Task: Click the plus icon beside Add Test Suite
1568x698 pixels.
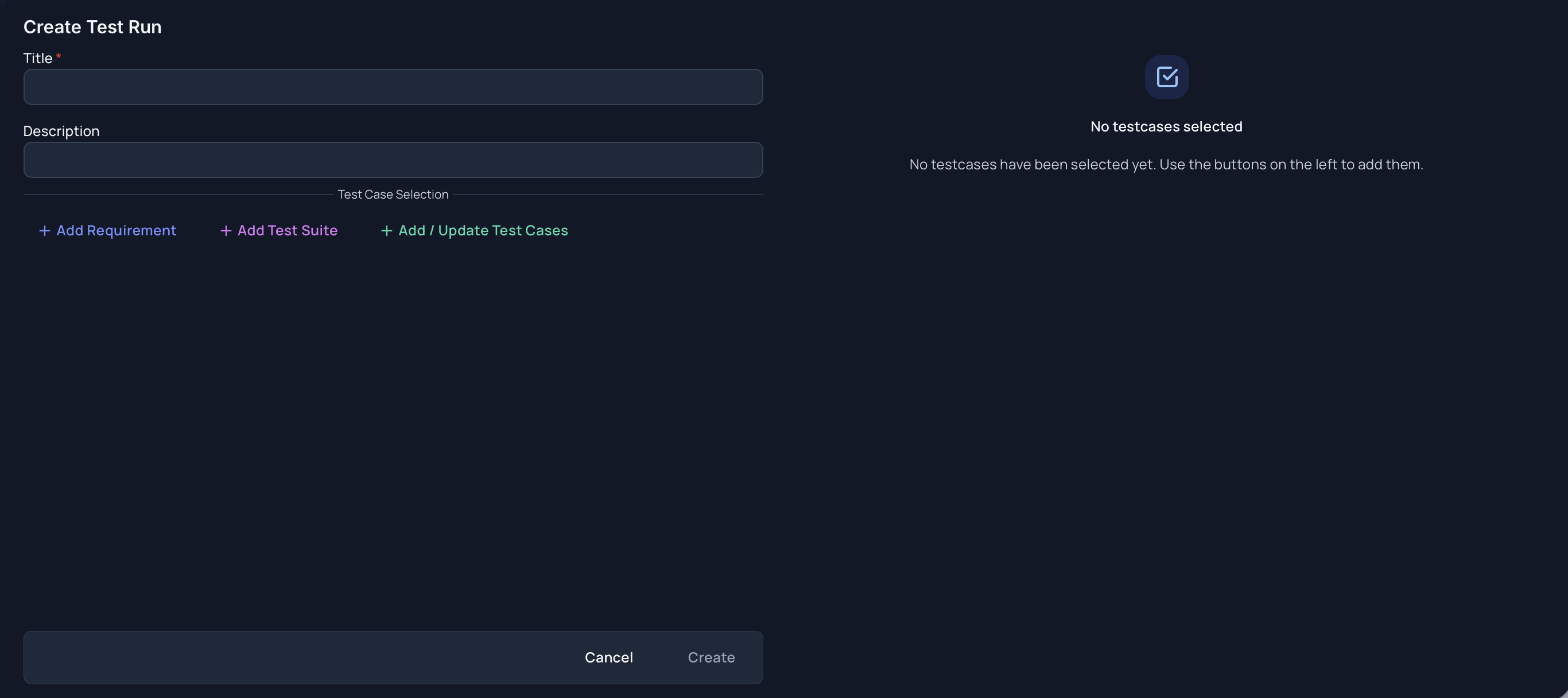Action: pyautogui.click(x=226, y=231)
